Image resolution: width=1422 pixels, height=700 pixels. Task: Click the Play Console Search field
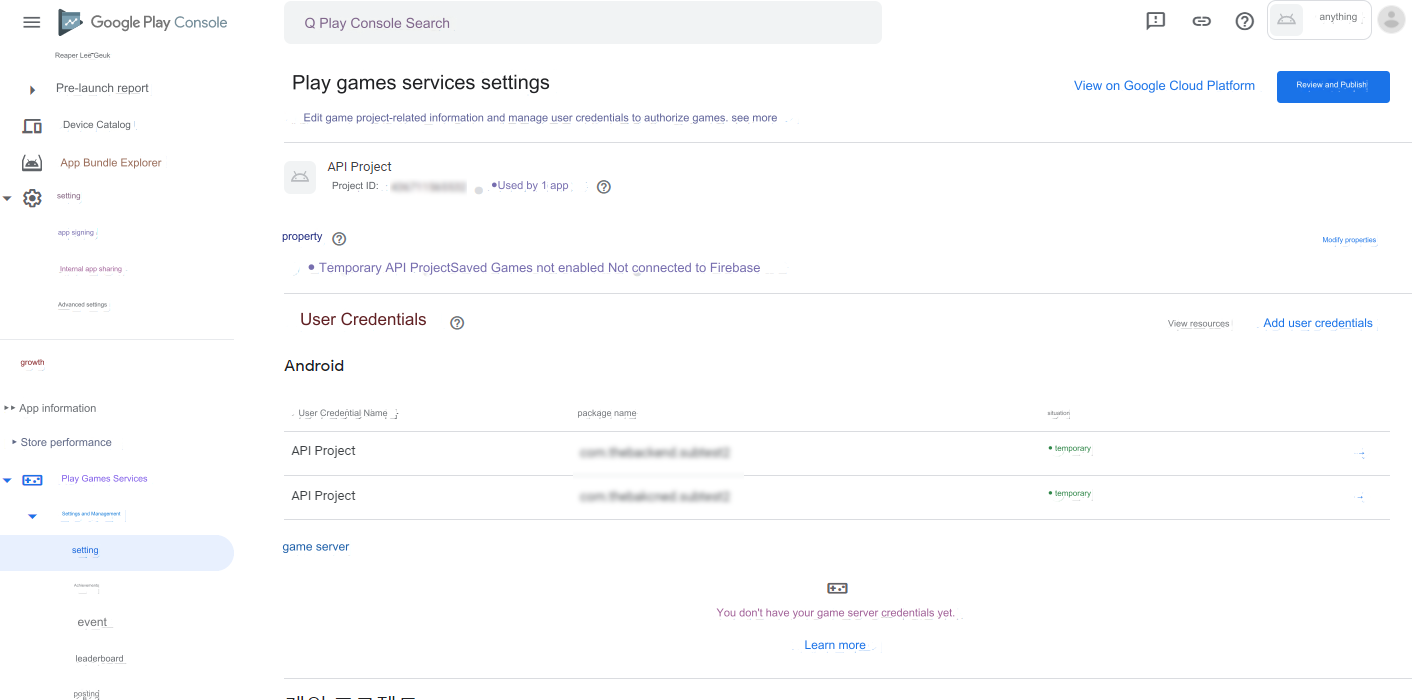coord(582,23)
